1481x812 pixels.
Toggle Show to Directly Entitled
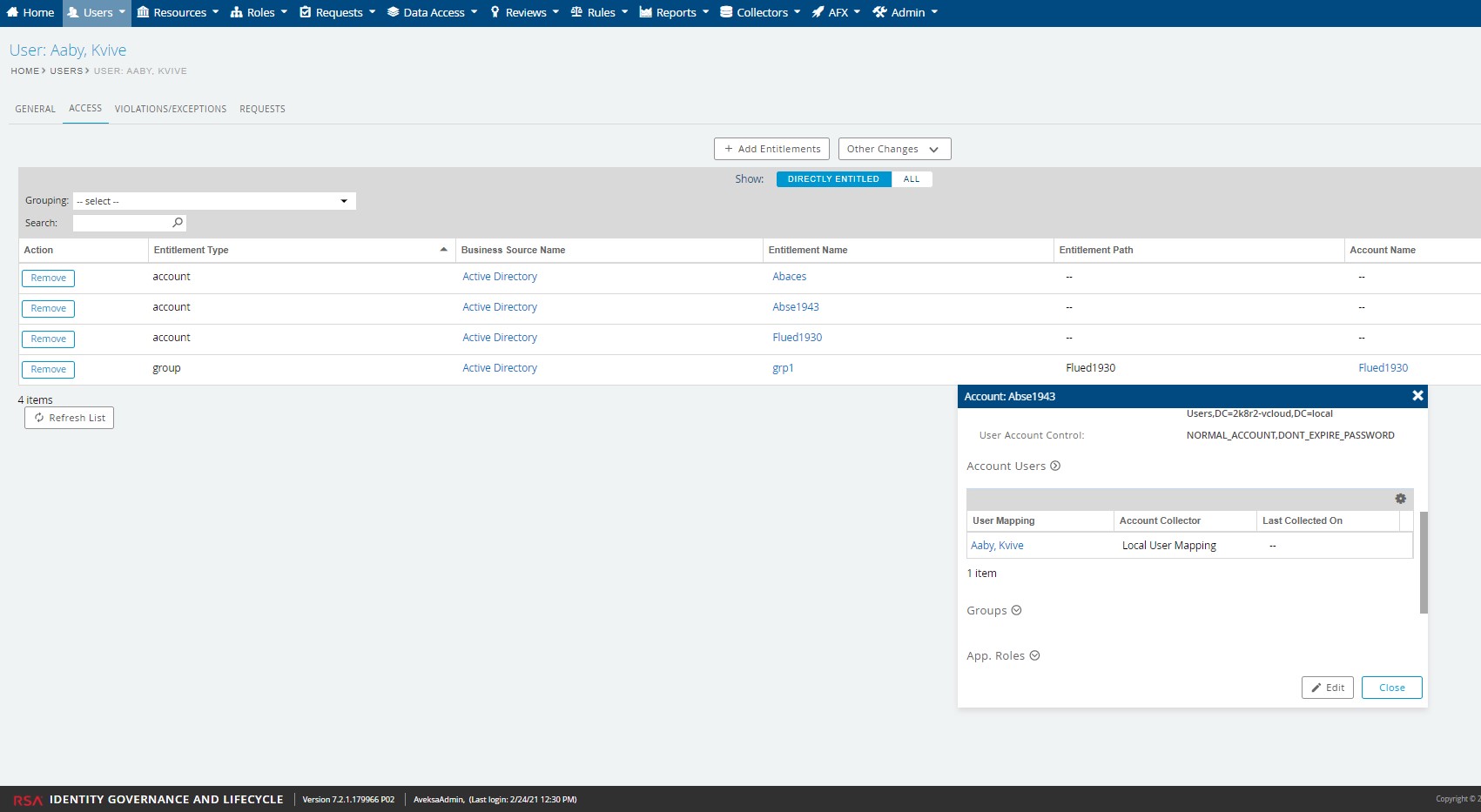833,179
